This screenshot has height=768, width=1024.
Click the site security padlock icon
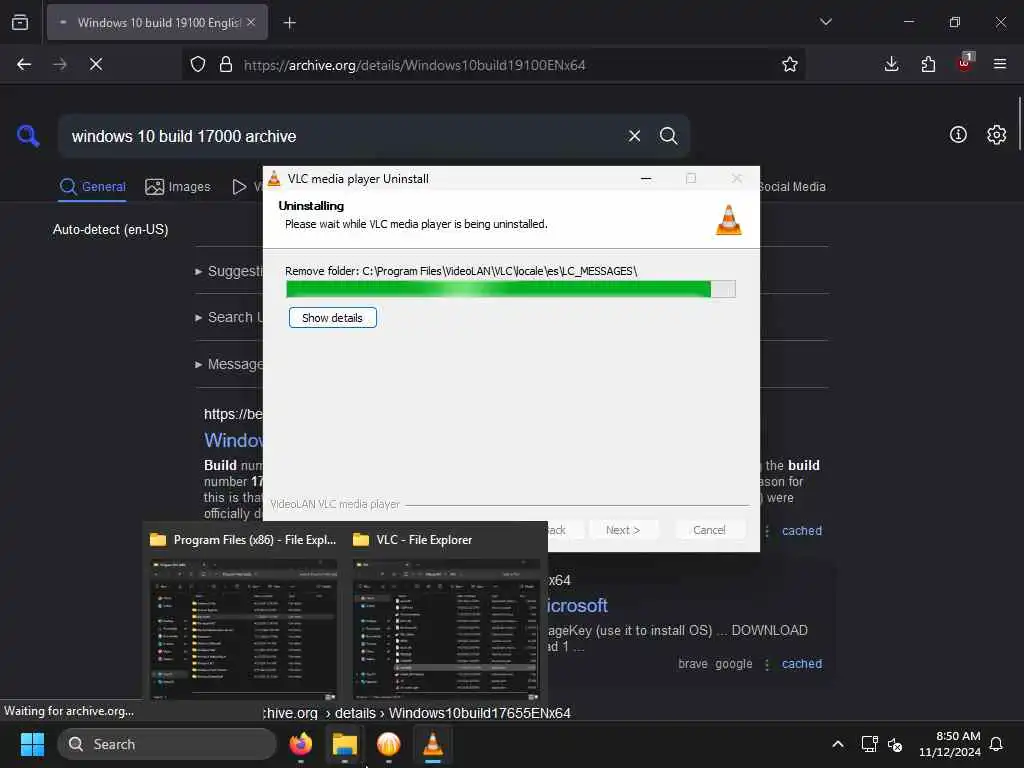coord(226,64)
